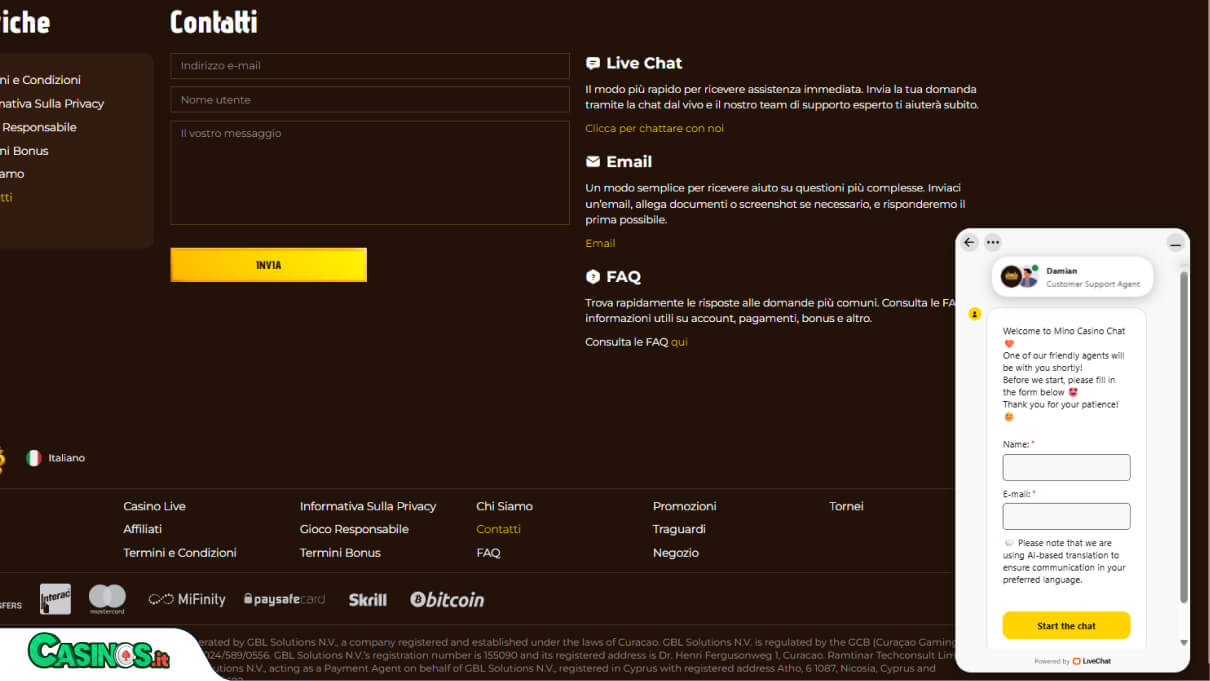Select sidebar Responsabile menu item

38,127
